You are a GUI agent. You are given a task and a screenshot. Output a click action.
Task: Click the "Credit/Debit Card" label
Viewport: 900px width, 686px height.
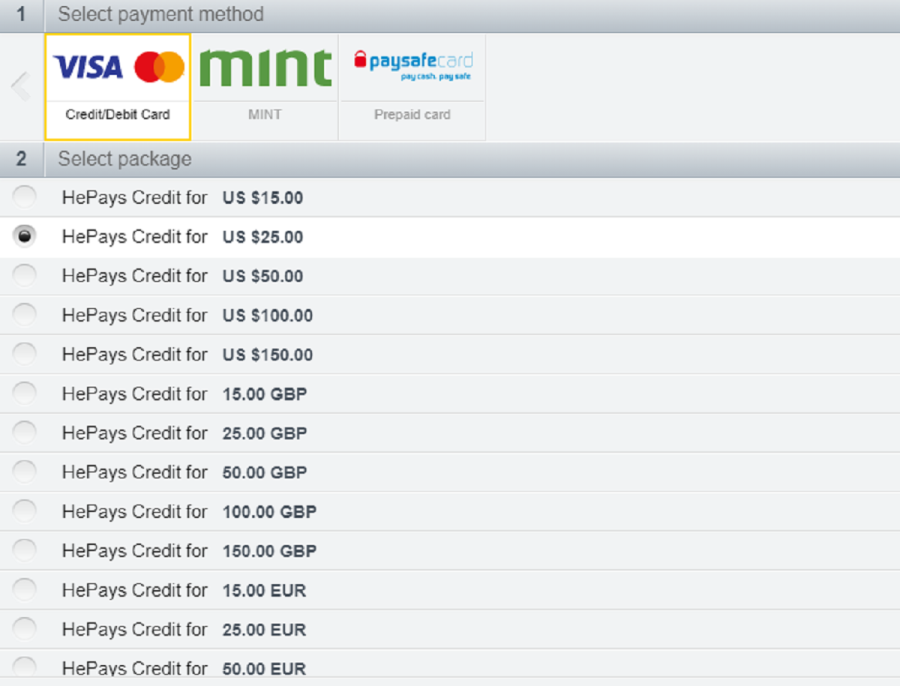click(118, 114)
